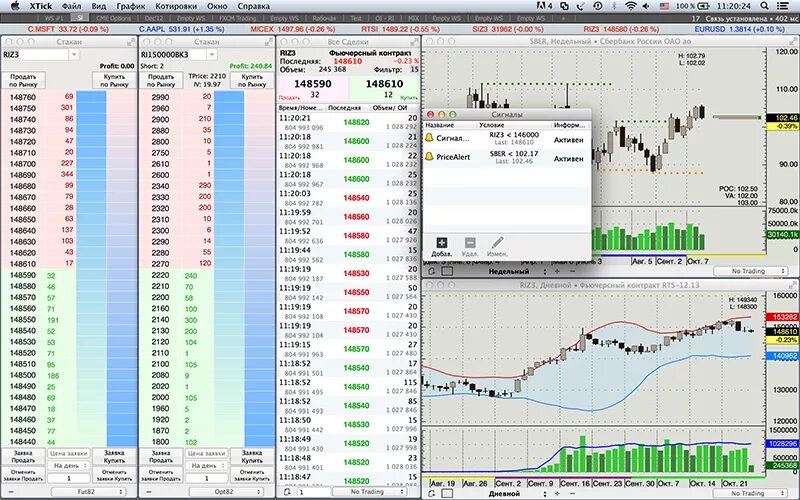The image size is (800, 500).
Task: Click Последняя column header in Все Сделки
Action: point(347,108)
